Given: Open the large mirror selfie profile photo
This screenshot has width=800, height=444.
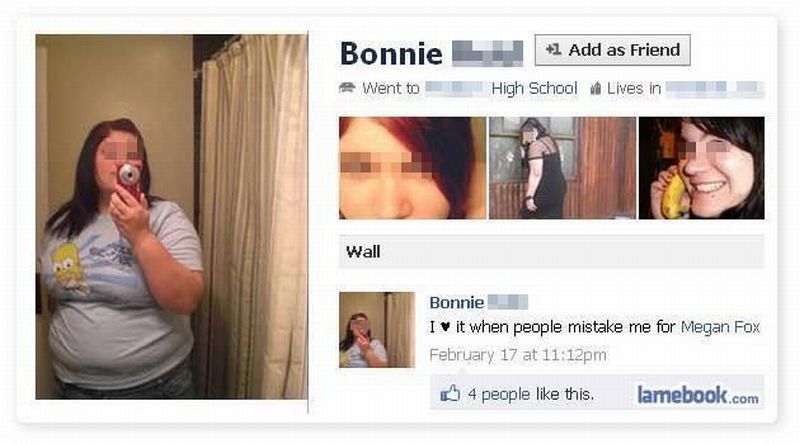Looking at the screenshot, I should (171, 216).
